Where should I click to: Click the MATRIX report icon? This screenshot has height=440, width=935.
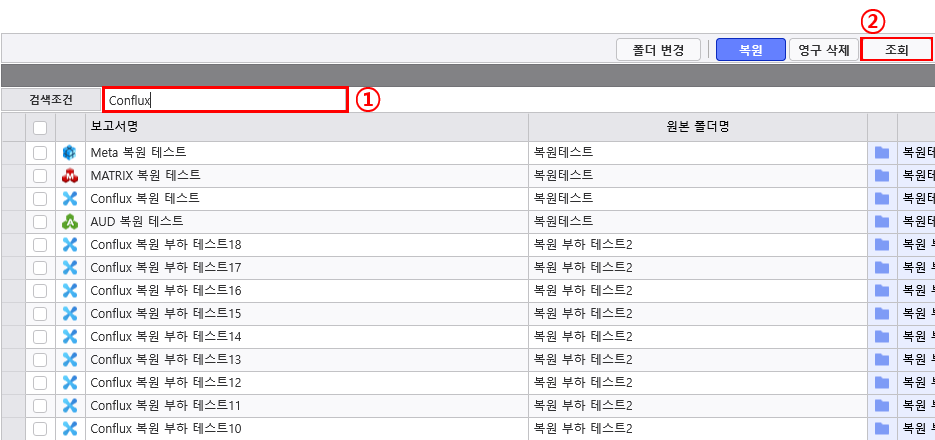tap(70, 176)
